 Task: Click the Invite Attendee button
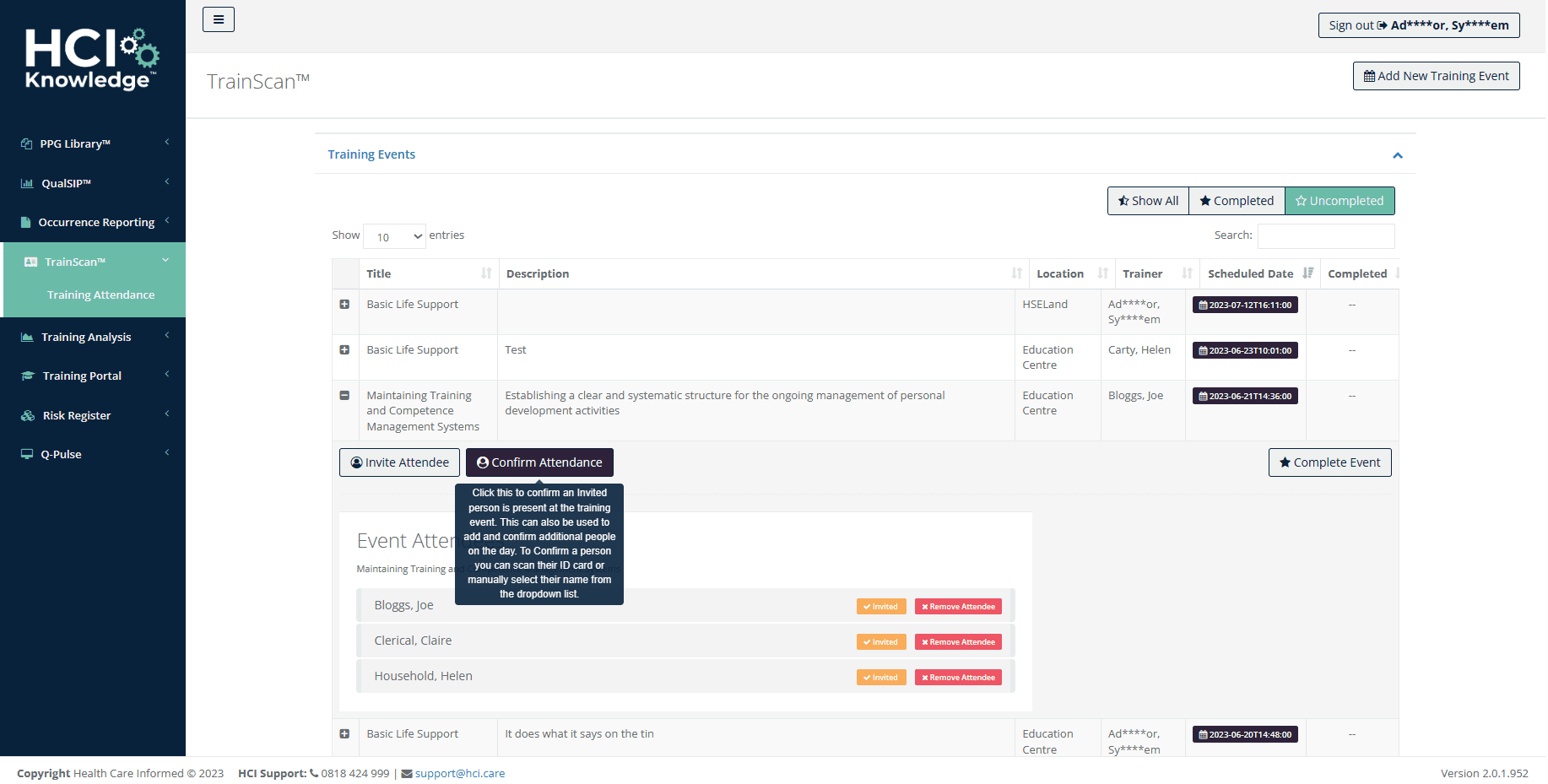398,462
